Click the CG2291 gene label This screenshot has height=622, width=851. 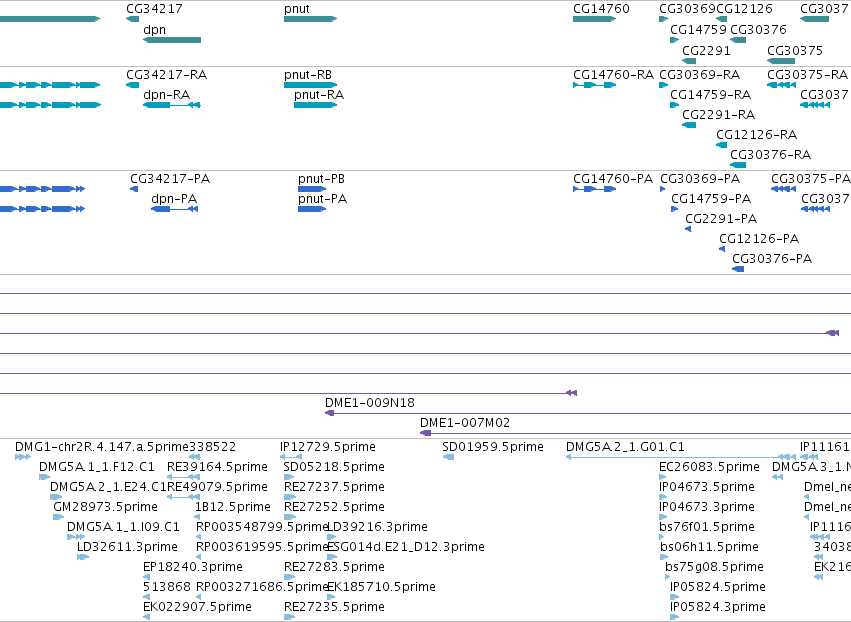point(706,50)
